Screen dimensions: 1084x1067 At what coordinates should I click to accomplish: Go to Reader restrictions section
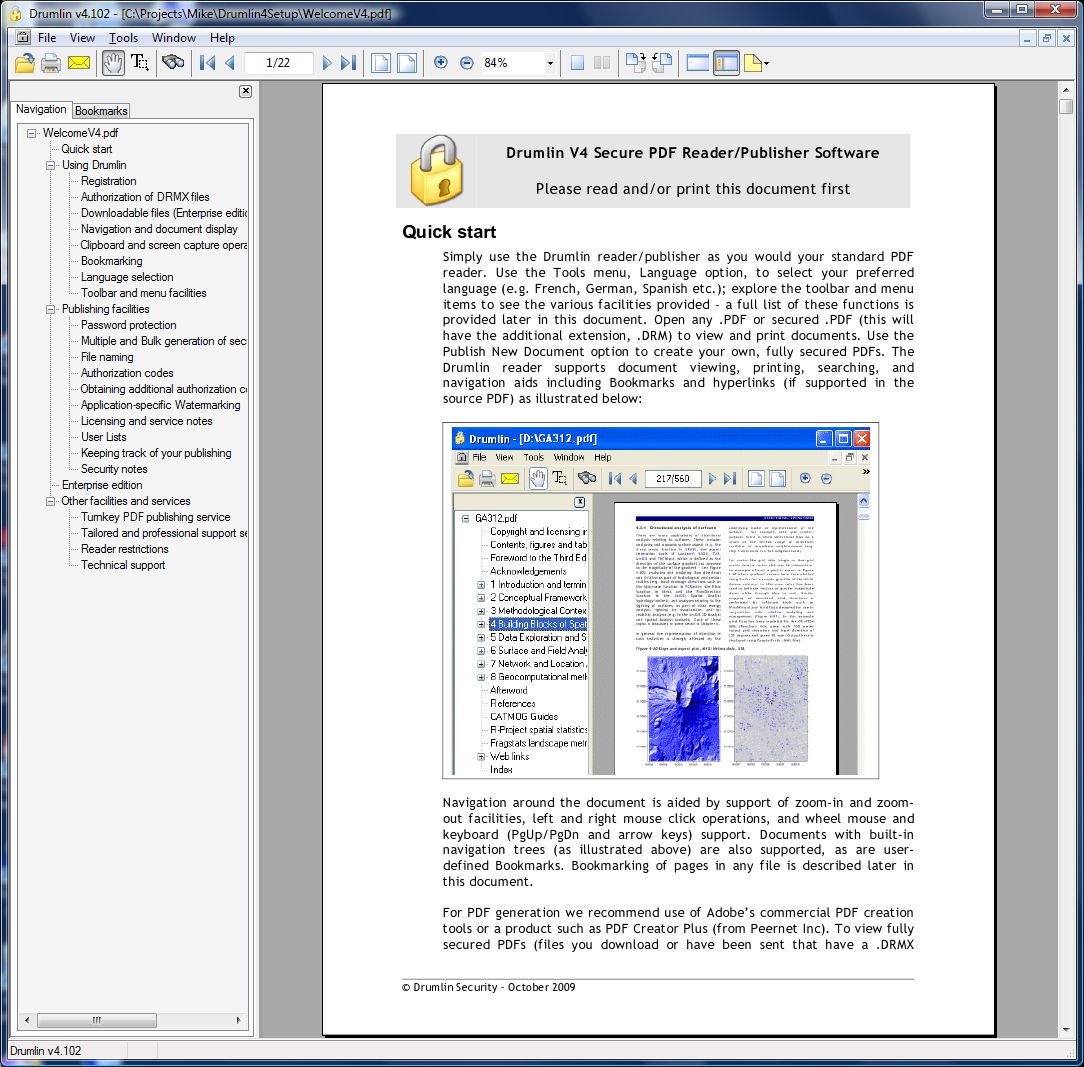pyautogui.click(x=124, y=548)
